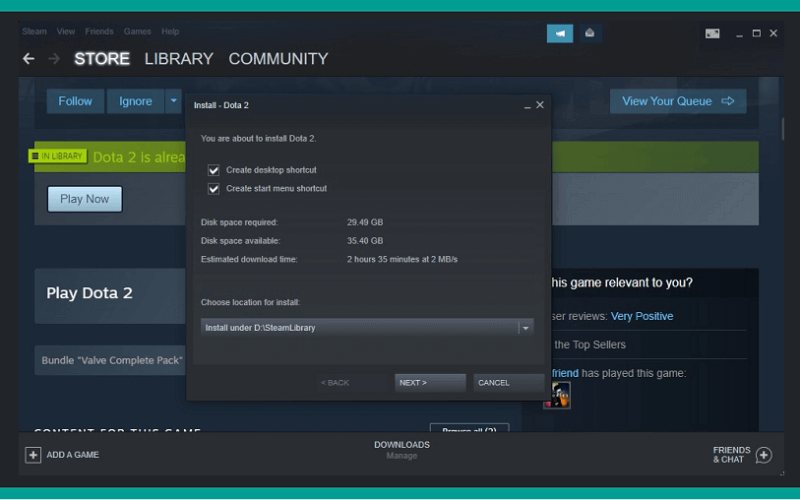The image size is (800, 500).
Task: Go back with the left arrow
Action: [29, 59]
